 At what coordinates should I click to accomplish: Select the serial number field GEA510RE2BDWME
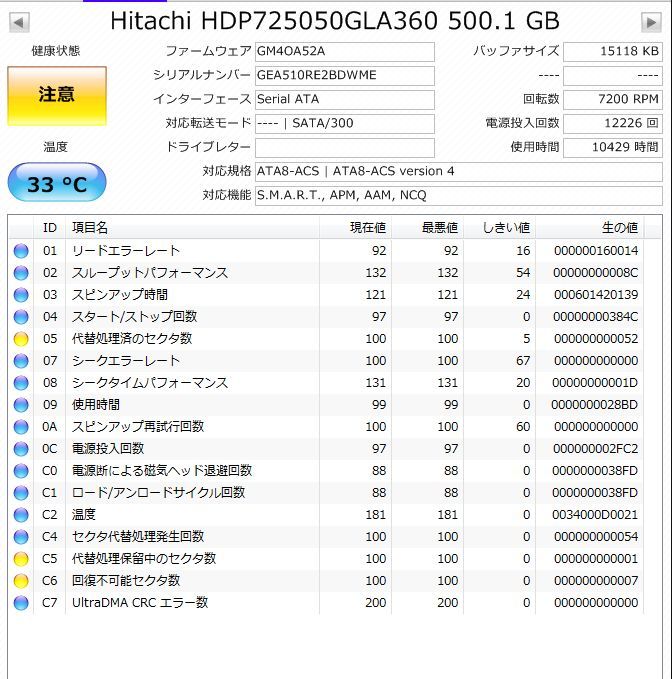(x=345, y=76)
